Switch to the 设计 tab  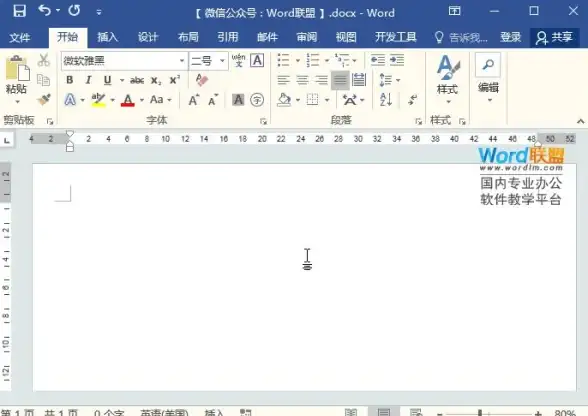tap(148, 37)
